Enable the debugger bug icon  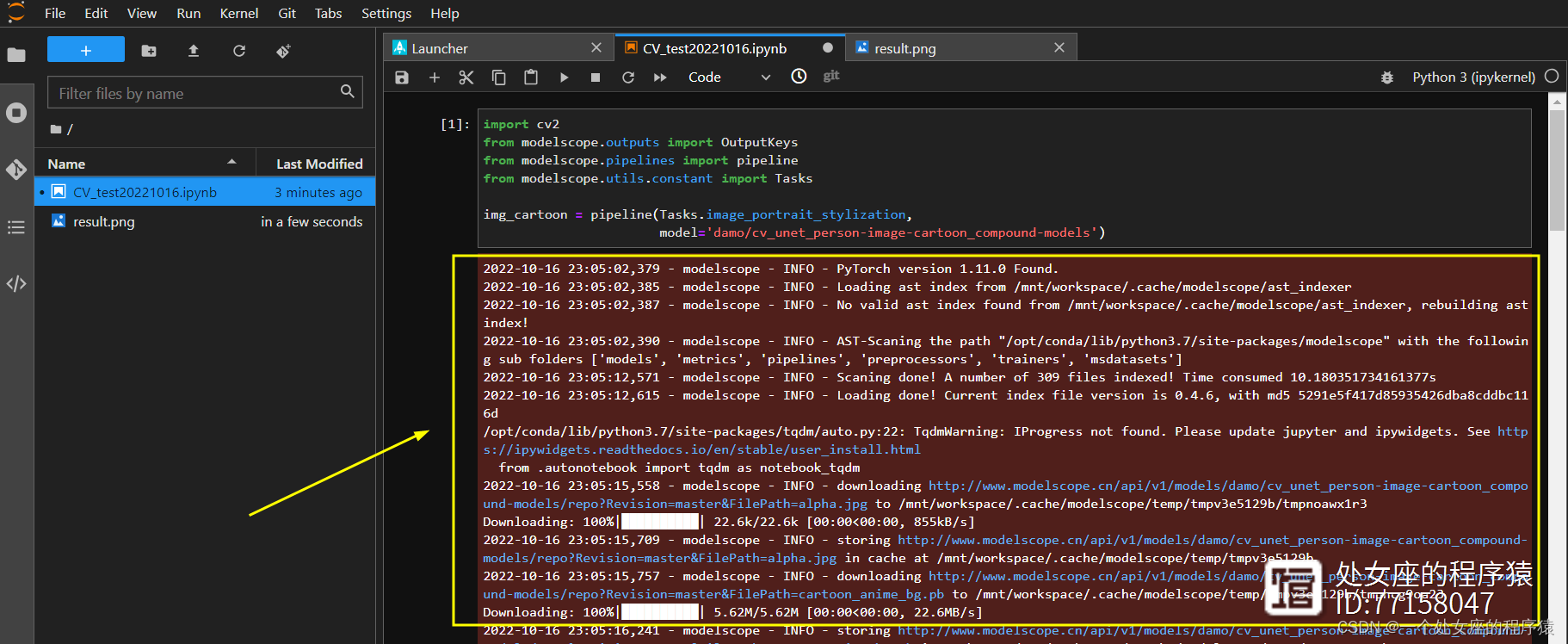pyautogui.click(x=1387, y=77)
